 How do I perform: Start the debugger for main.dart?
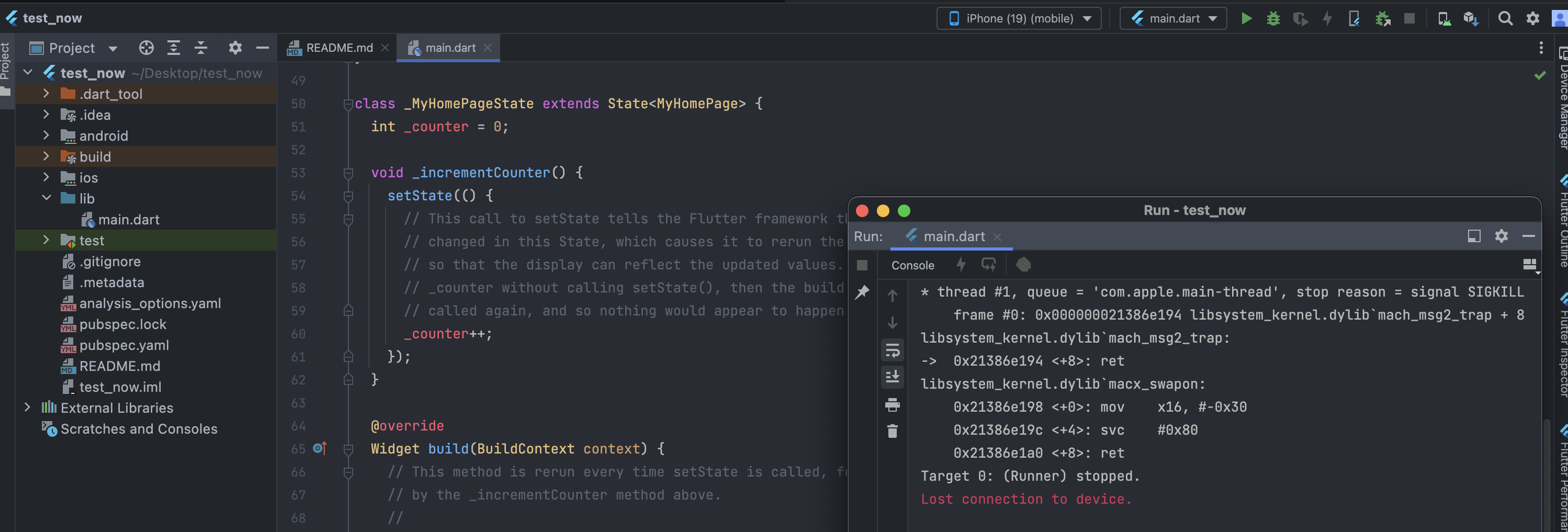click(1273, 18)
